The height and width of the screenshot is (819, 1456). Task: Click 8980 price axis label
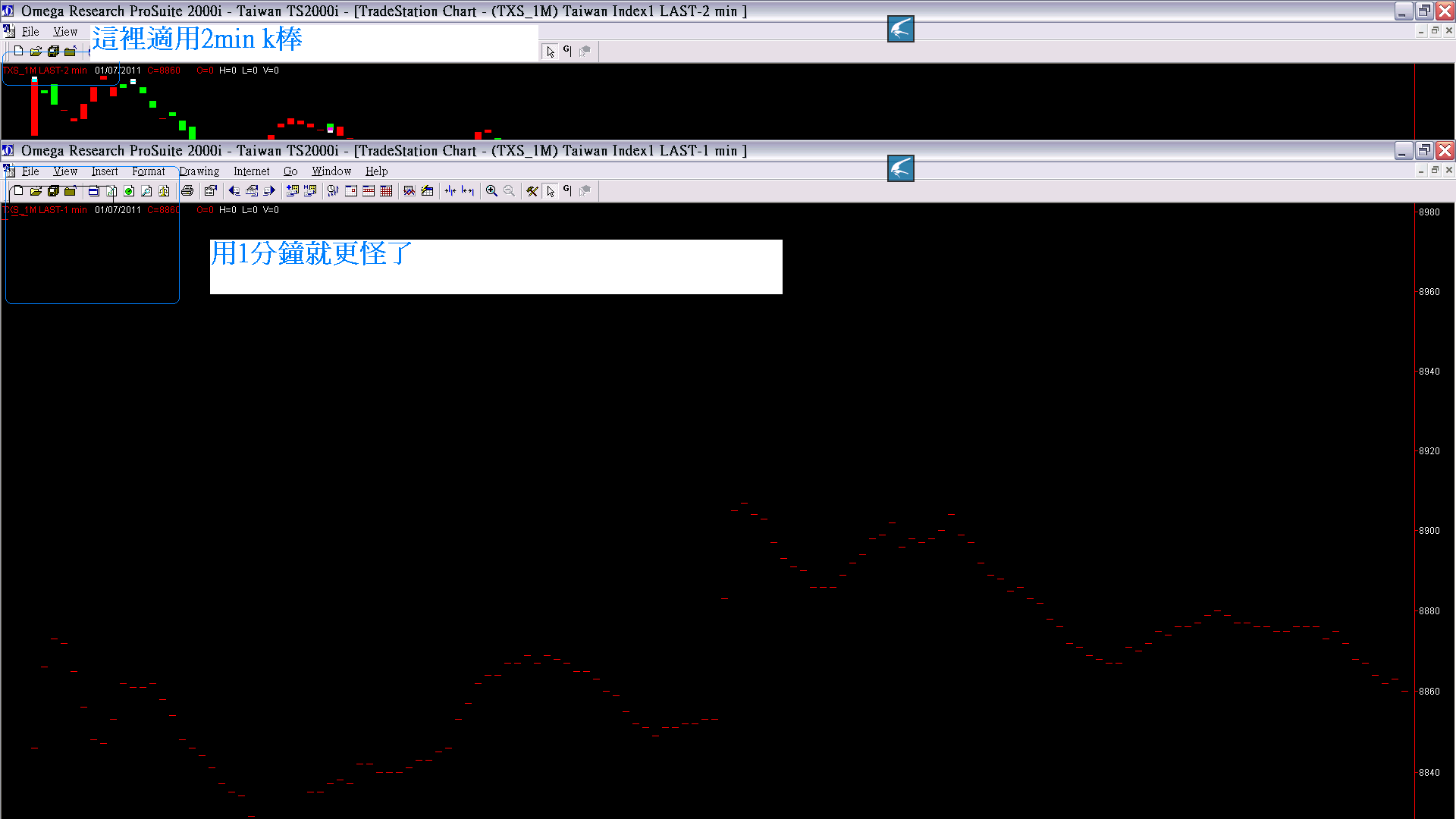click(1429, 212)
